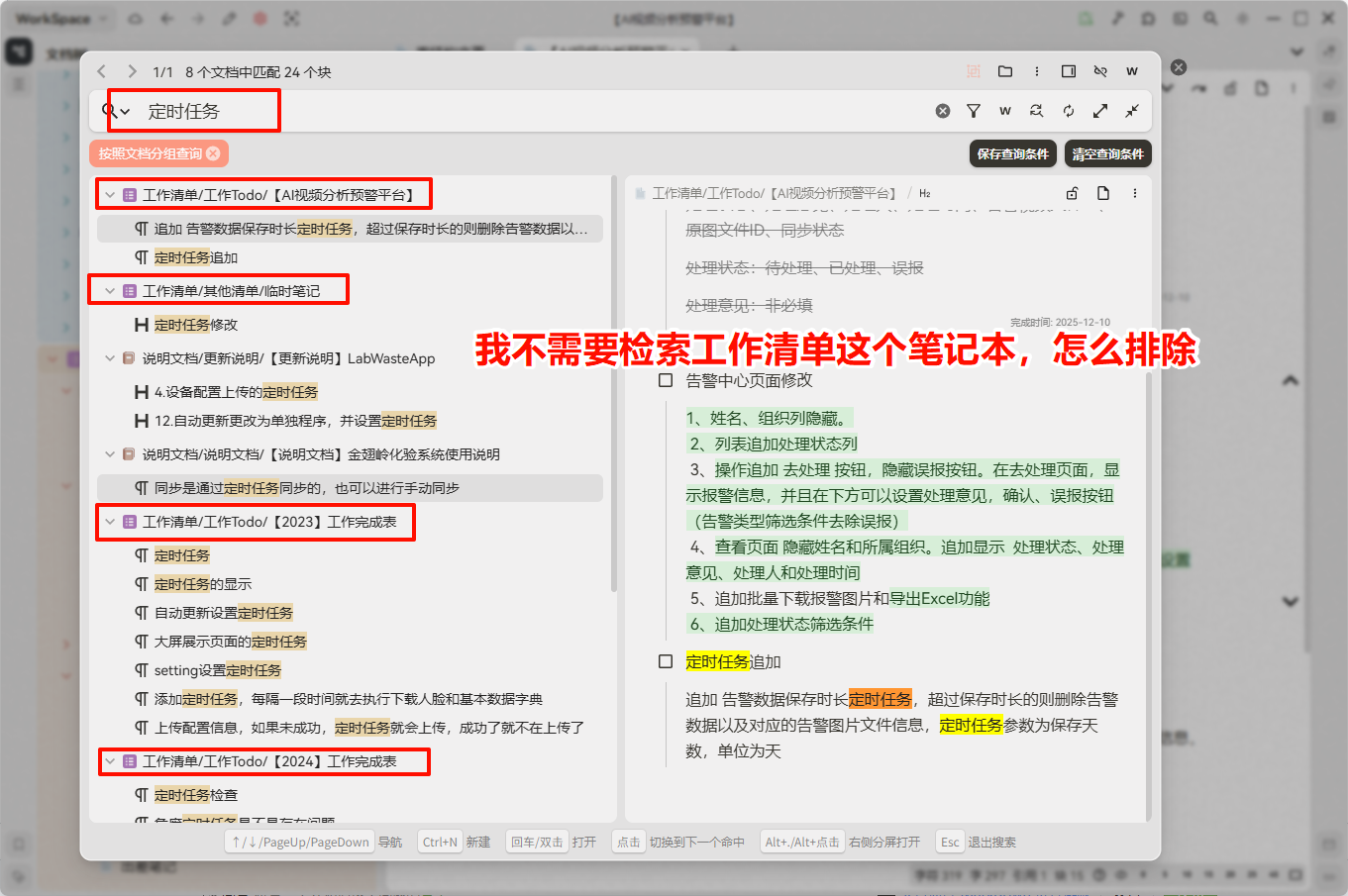Focus the search input containing 定时任务
Image resolution: width=1348 pixels, height=896 pixels.
point(535,111)
